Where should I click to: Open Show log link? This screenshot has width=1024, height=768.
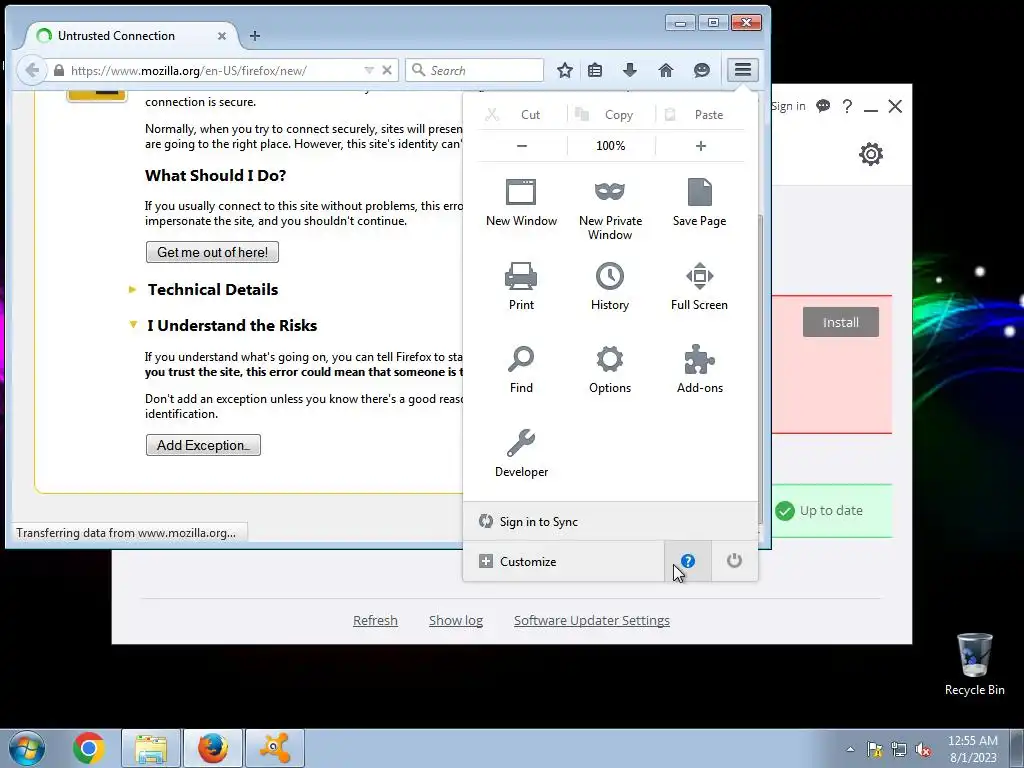pyautogui.click(x=456, y=620)
